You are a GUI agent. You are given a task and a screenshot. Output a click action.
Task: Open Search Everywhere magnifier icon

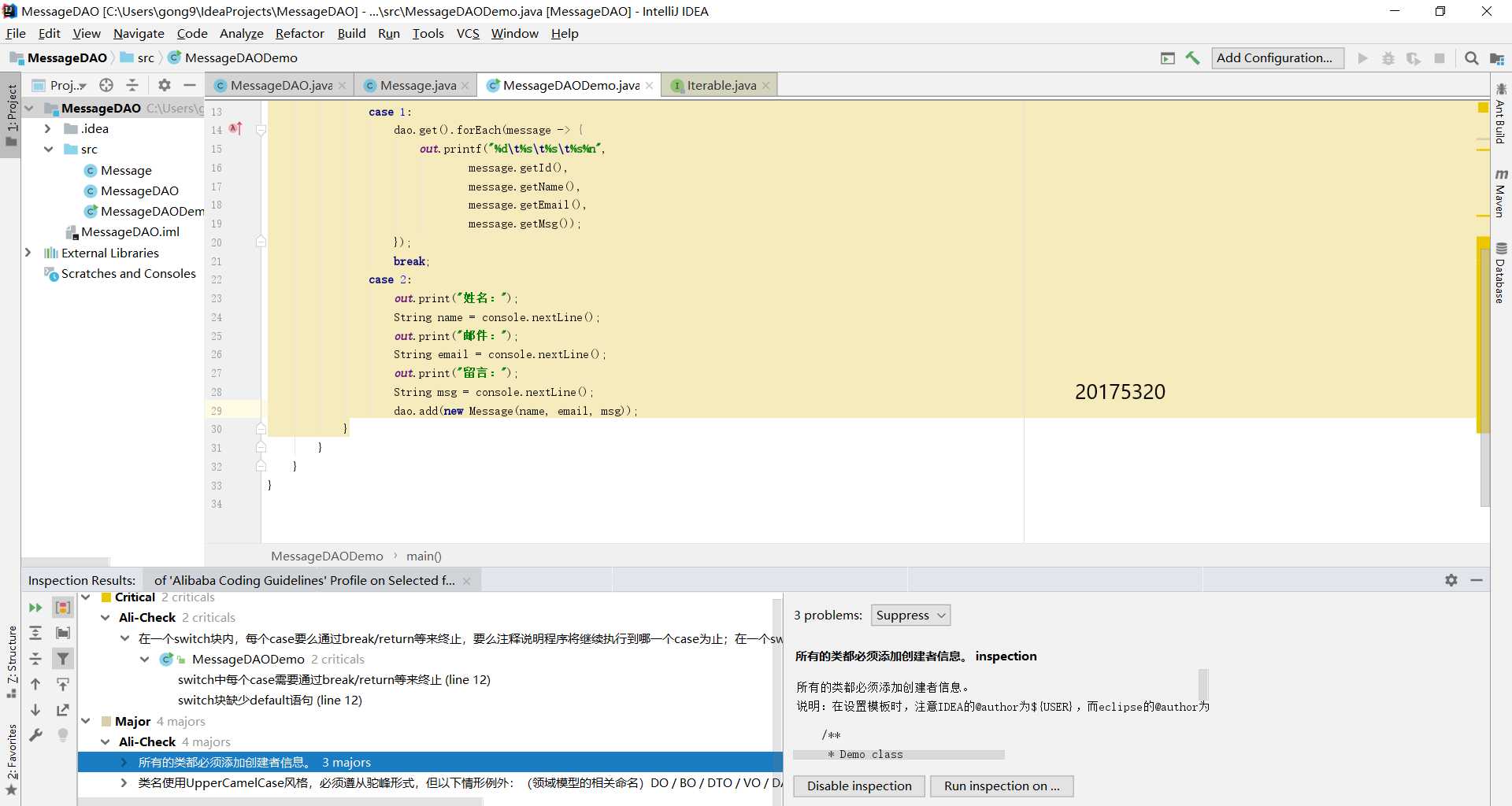click(1471, 58)
